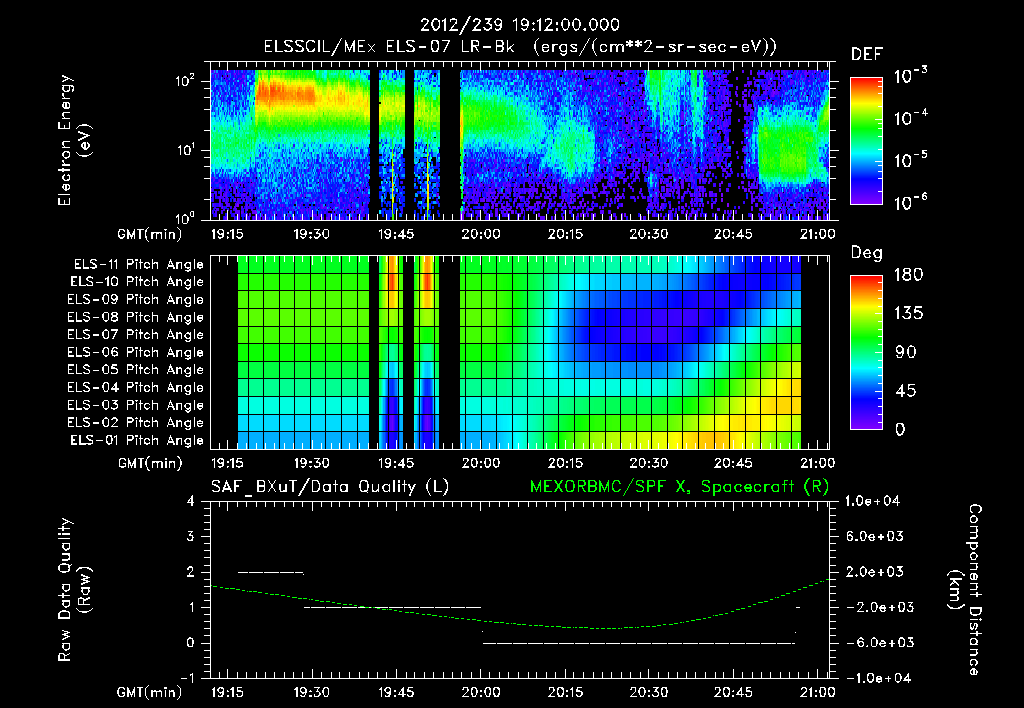Select the green MEXORBMC/SPF X, Spacecraft (R) heading
This screenshot has height=708, width=1024.
tap(679, 487)
